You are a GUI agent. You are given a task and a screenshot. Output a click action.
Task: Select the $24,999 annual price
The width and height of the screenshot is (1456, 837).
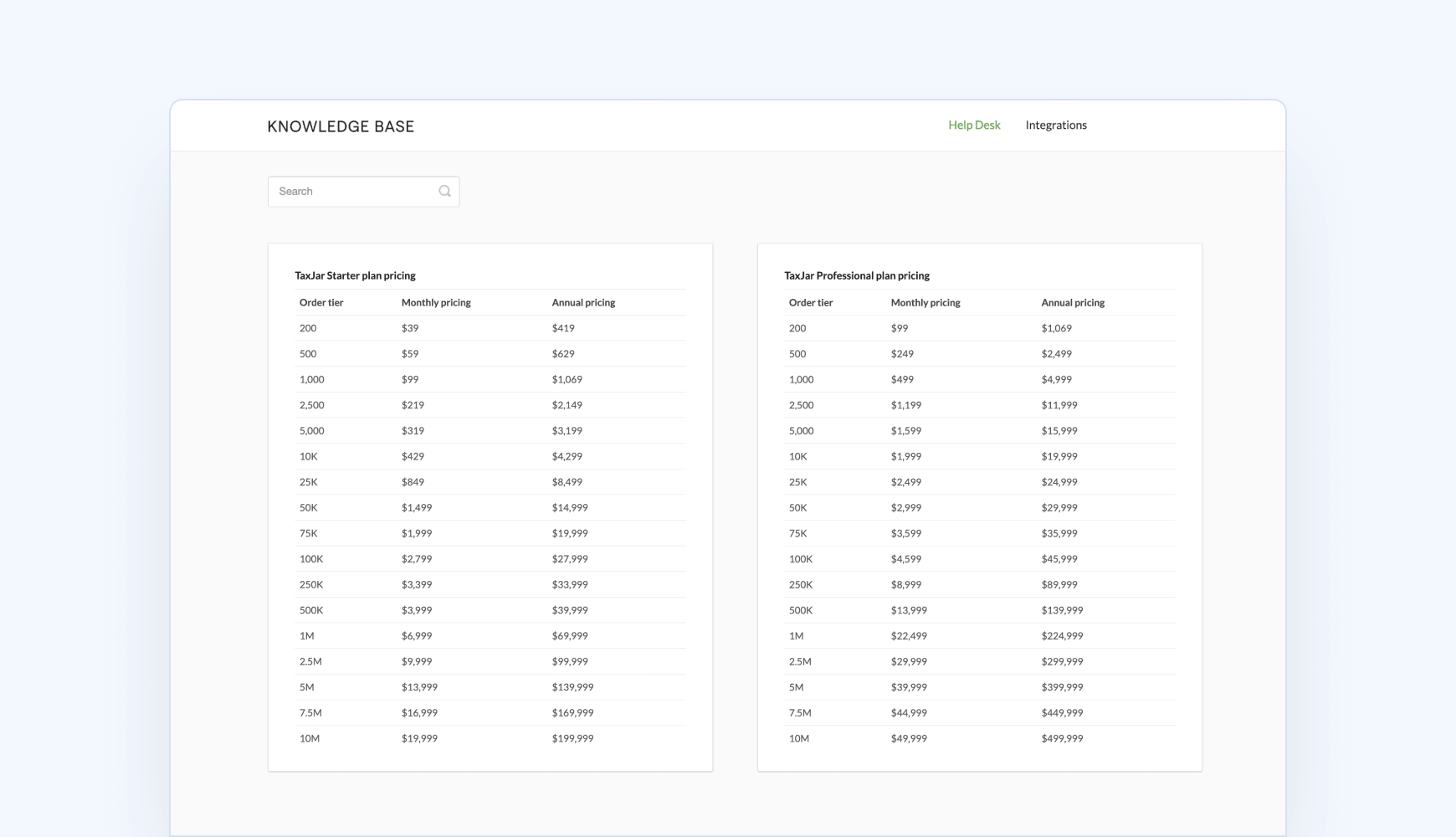pyautogui.click(x=1059, y=482)
